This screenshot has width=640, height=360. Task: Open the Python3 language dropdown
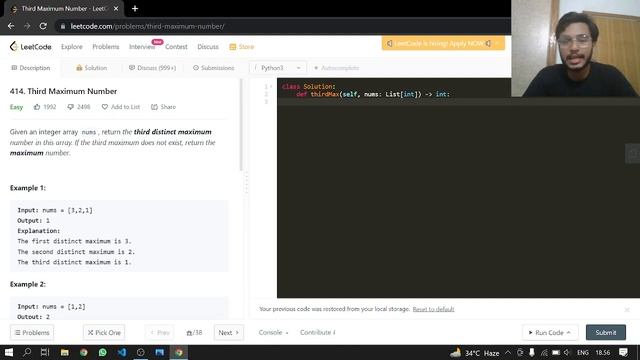tap(277, 68)
